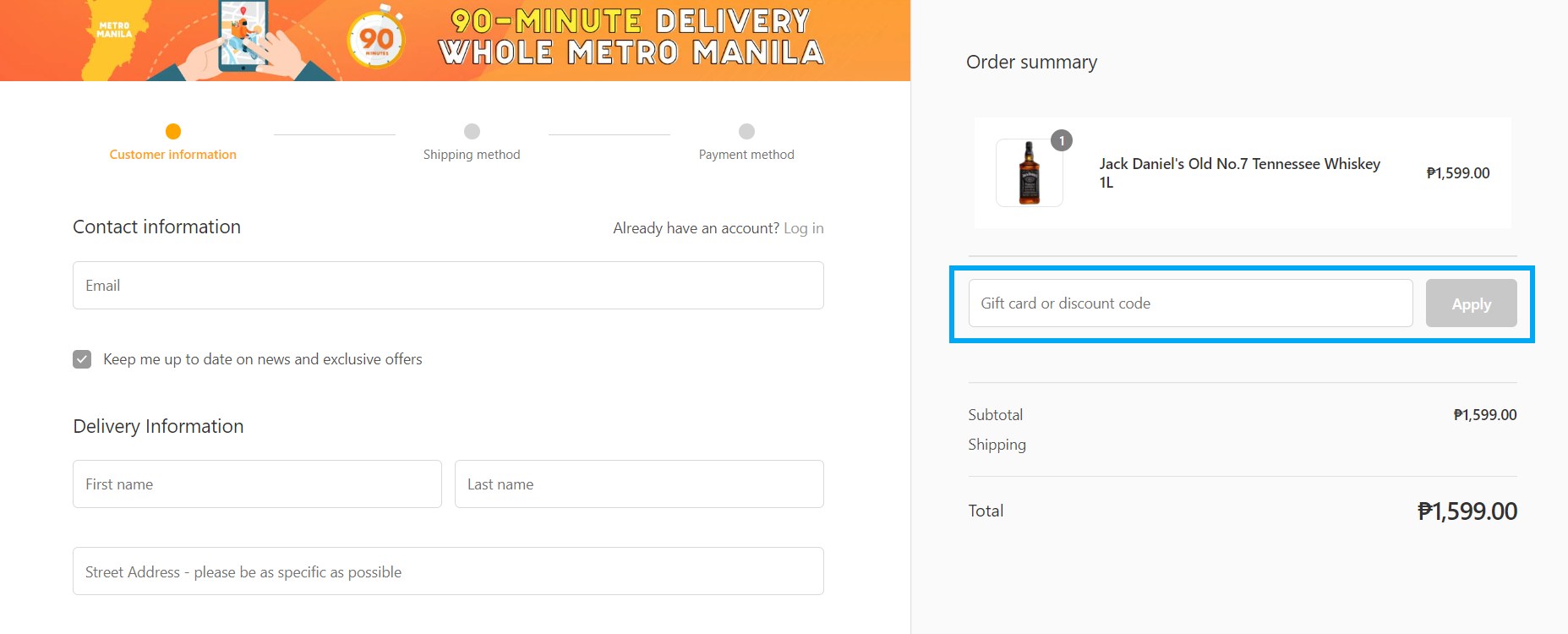Click the 90-minutes stopwatch badge
Viewport: 1568px width, 634px height.
(374, 40)
